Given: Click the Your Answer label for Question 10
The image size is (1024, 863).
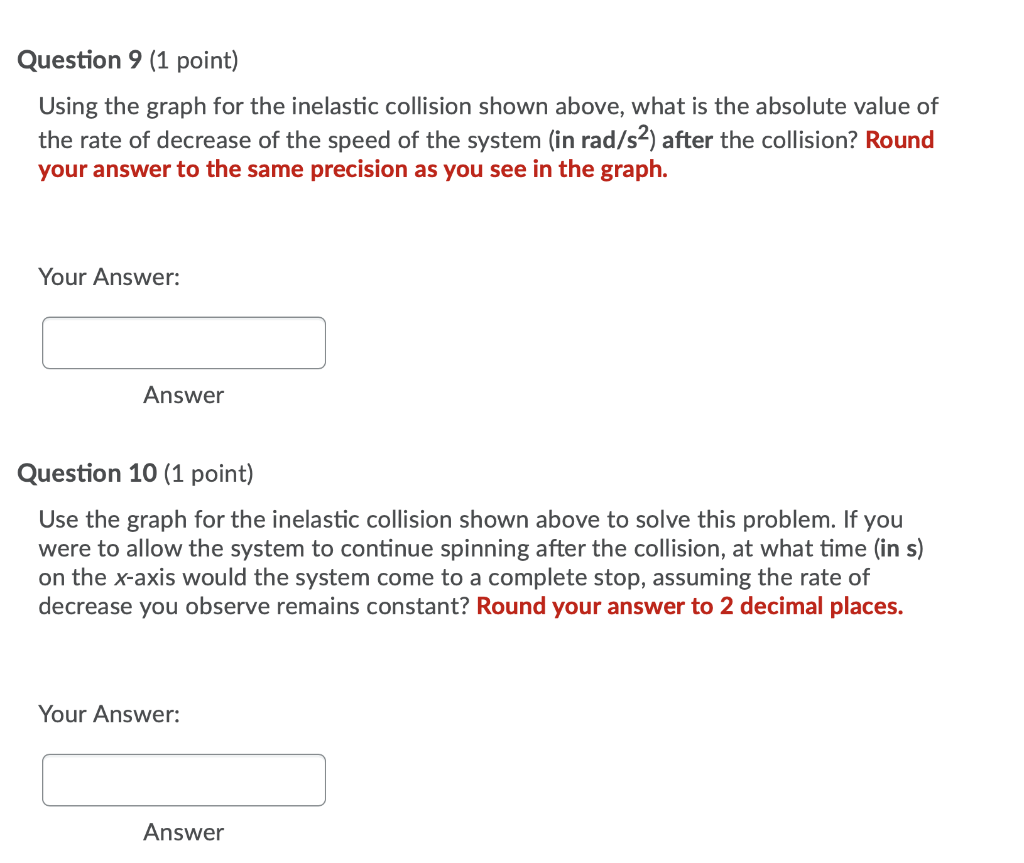Looking at the screenshot, I should [x=109, y=714].
